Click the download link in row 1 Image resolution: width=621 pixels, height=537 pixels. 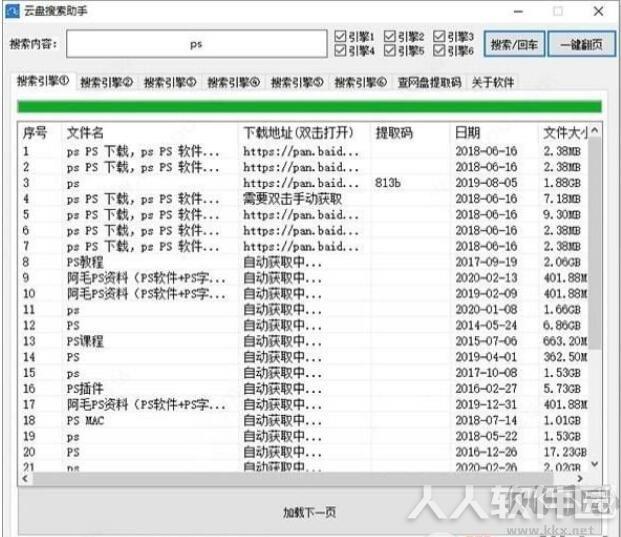pos(301,151)
